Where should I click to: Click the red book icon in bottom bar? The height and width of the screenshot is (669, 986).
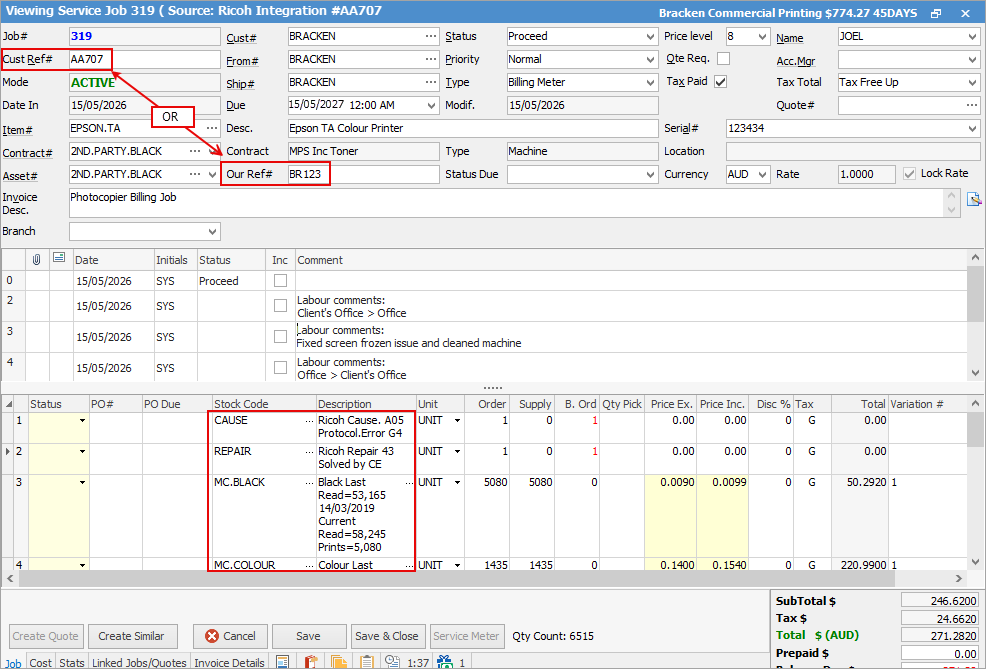(311, 662)
